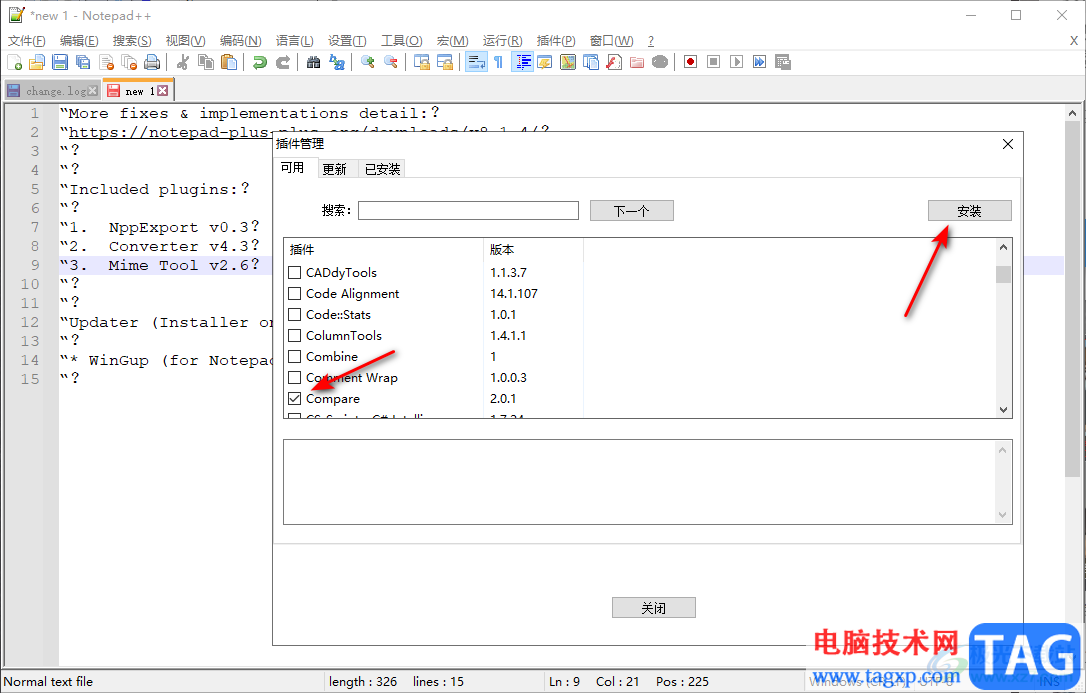Screen dimensions: 1086x693
Task: Open the 编辑(E) menu
Action: [x=79, y=41]
